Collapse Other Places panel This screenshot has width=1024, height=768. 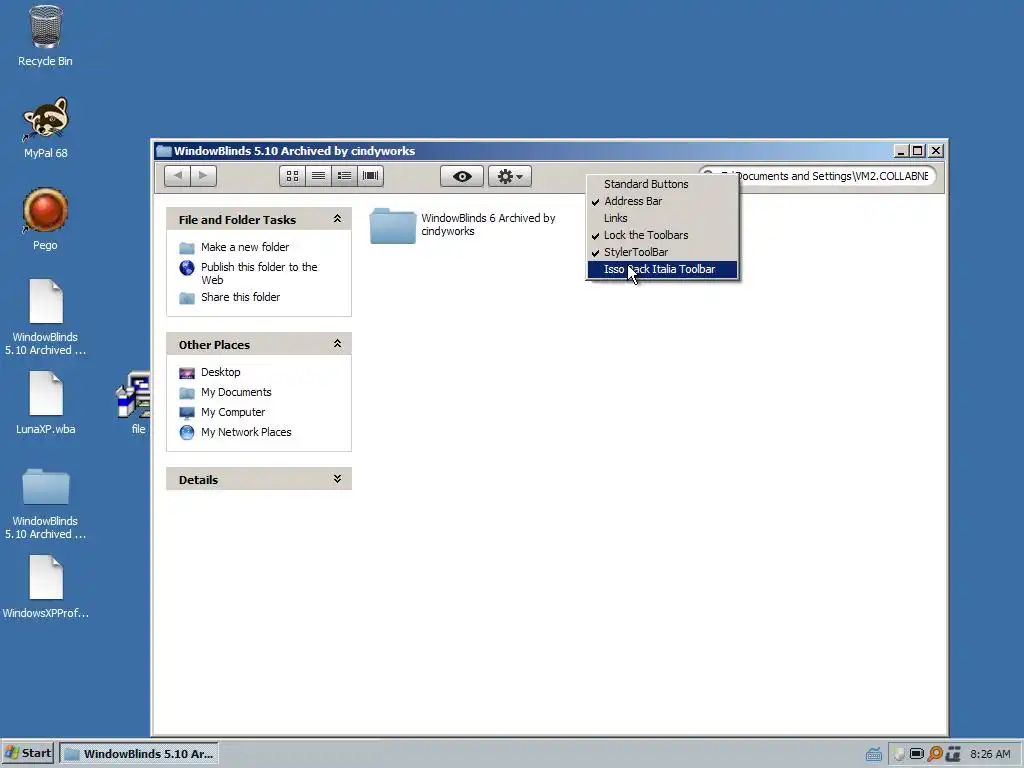pyautogui.click(x=337, y=344)
